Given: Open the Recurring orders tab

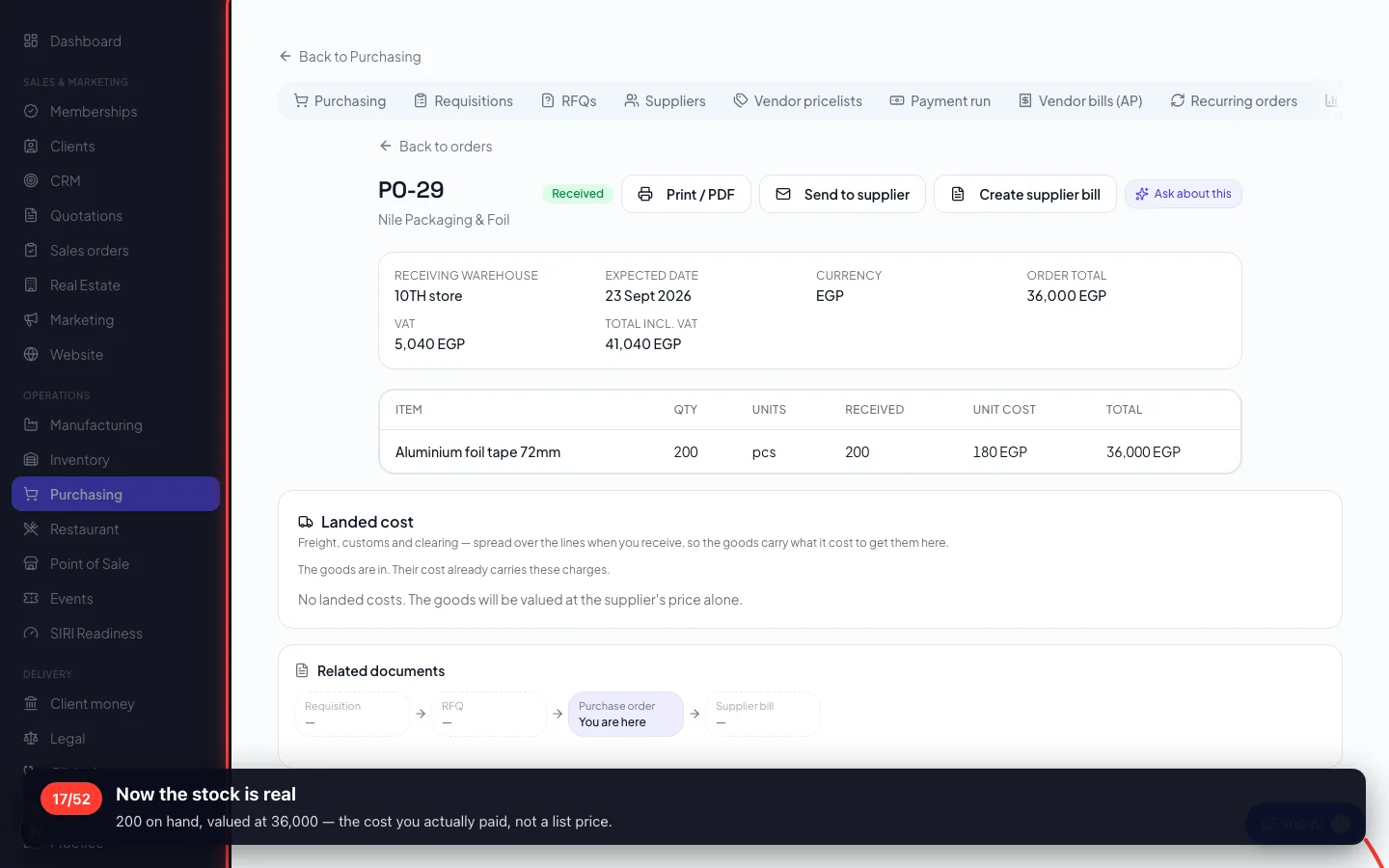Looking at the screenshot, I should pos(1234,100).
